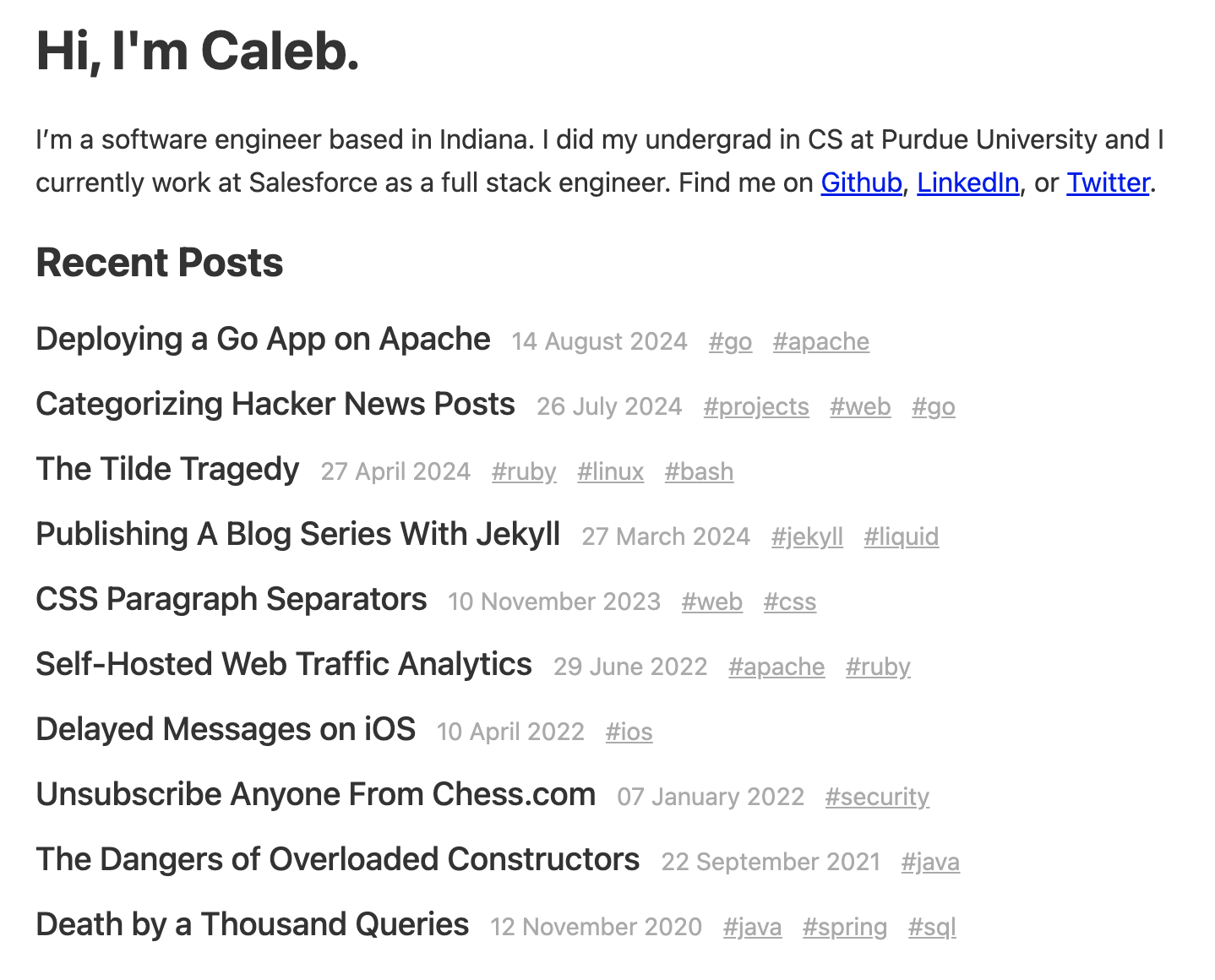Viewport: 1215px width, 980px height.
Task: View posts under the #ios tag
Action: pos(629,732)
